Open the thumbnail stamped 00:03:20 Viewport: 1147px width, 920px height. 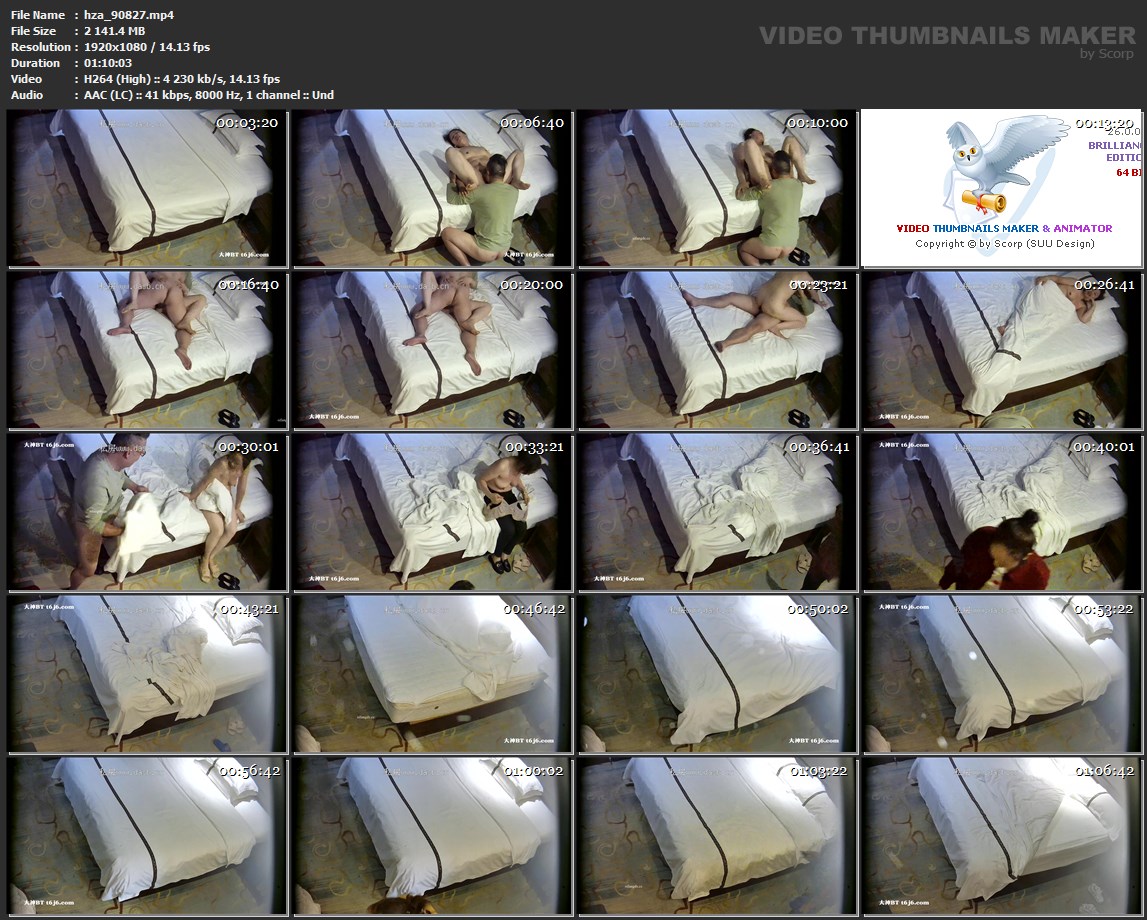[147, 188]
